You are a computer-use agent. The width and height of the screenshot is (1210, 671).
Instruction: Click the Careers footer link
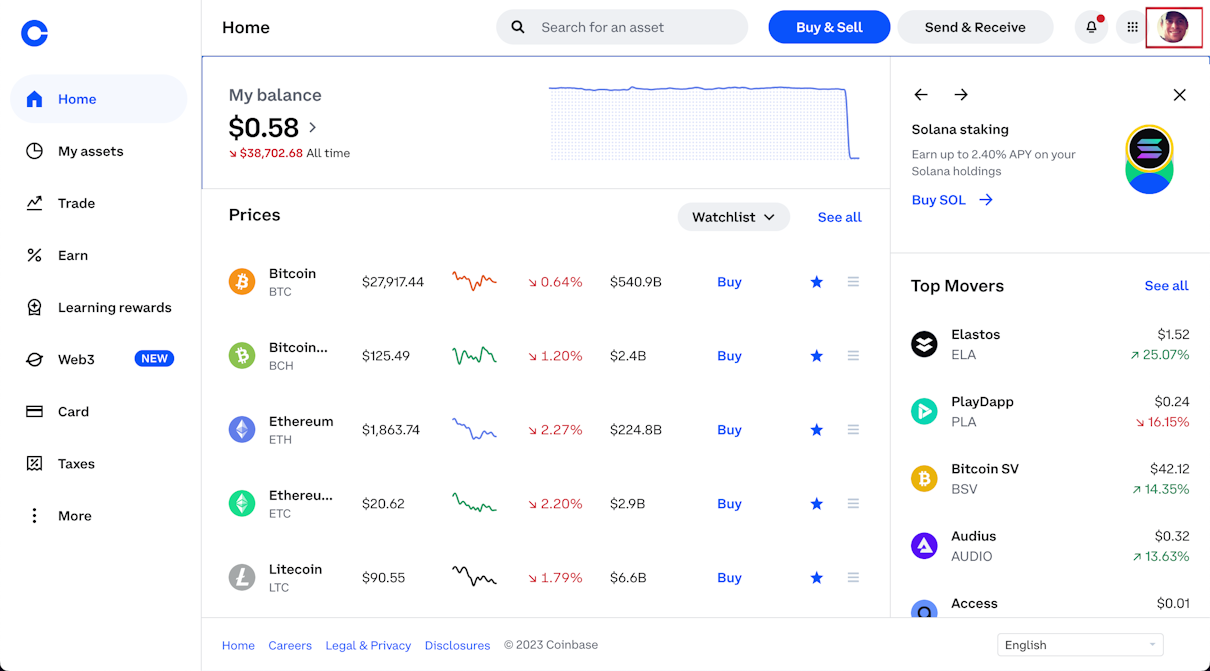(x=290, y=646)
